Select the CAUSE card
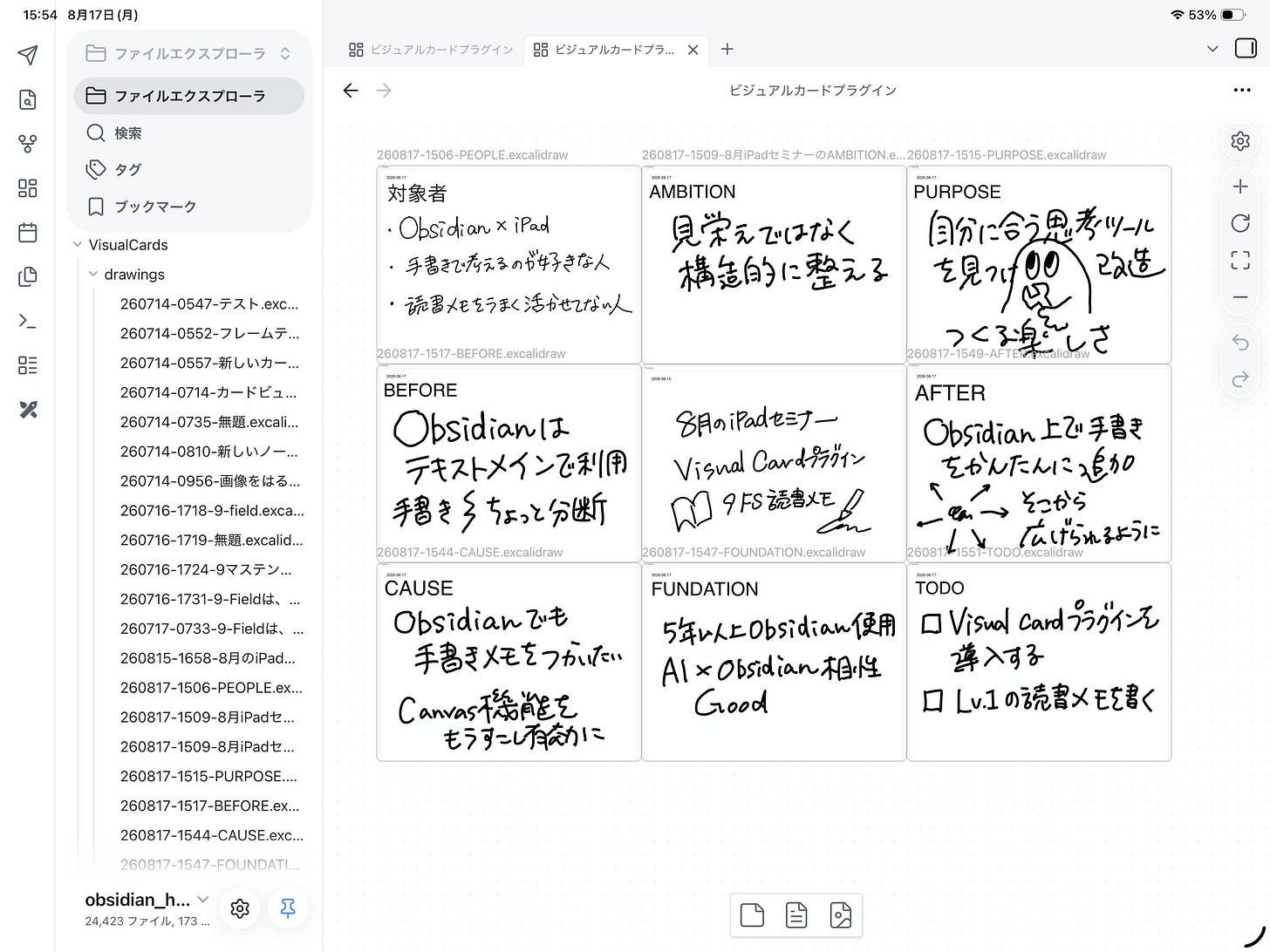Viewport: 1270px width, 952px height. click(509, 662)
